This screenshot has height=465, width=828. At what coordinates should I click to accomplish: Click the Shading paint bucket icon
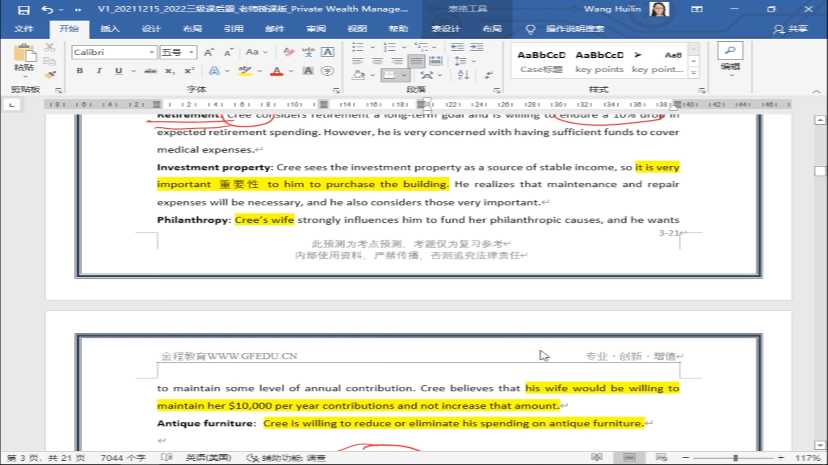tap(359, 75)
